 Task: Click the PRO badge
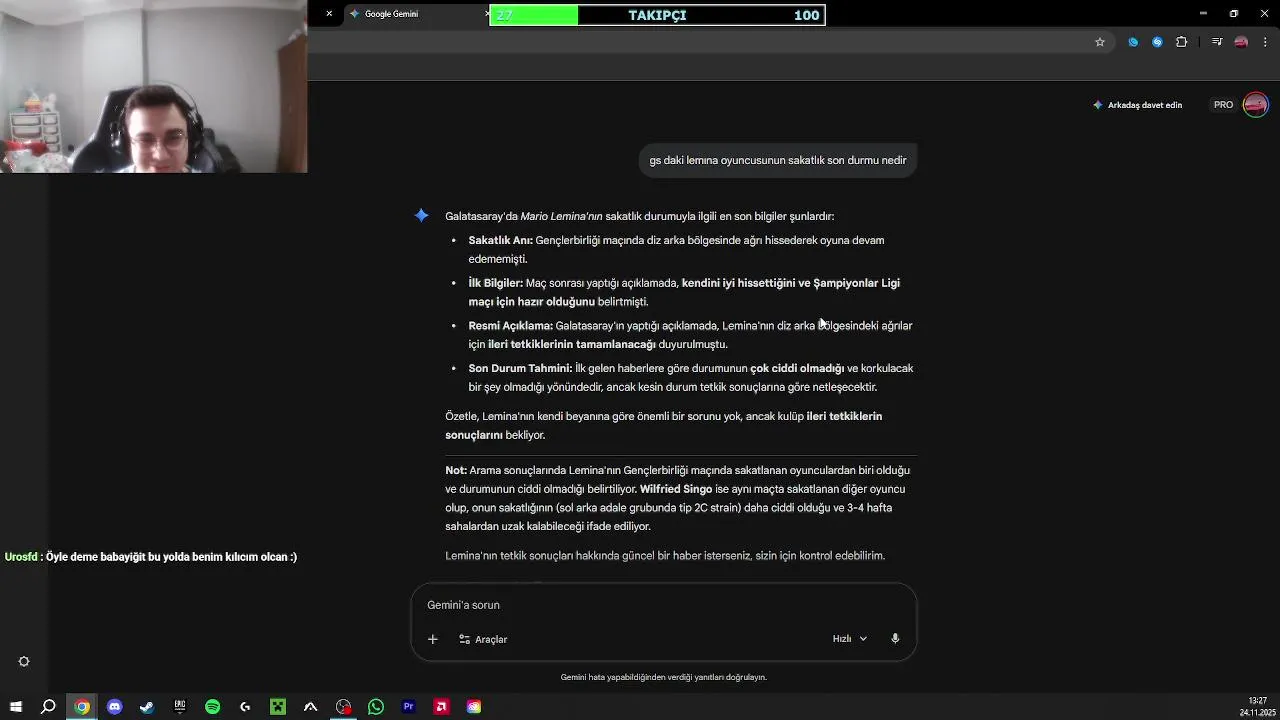click(x=1223, y=105)
